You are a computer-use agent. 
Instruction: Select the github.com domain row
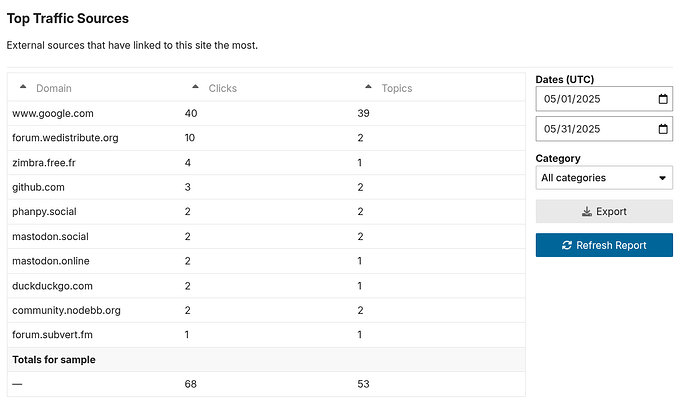pos(266,187)
